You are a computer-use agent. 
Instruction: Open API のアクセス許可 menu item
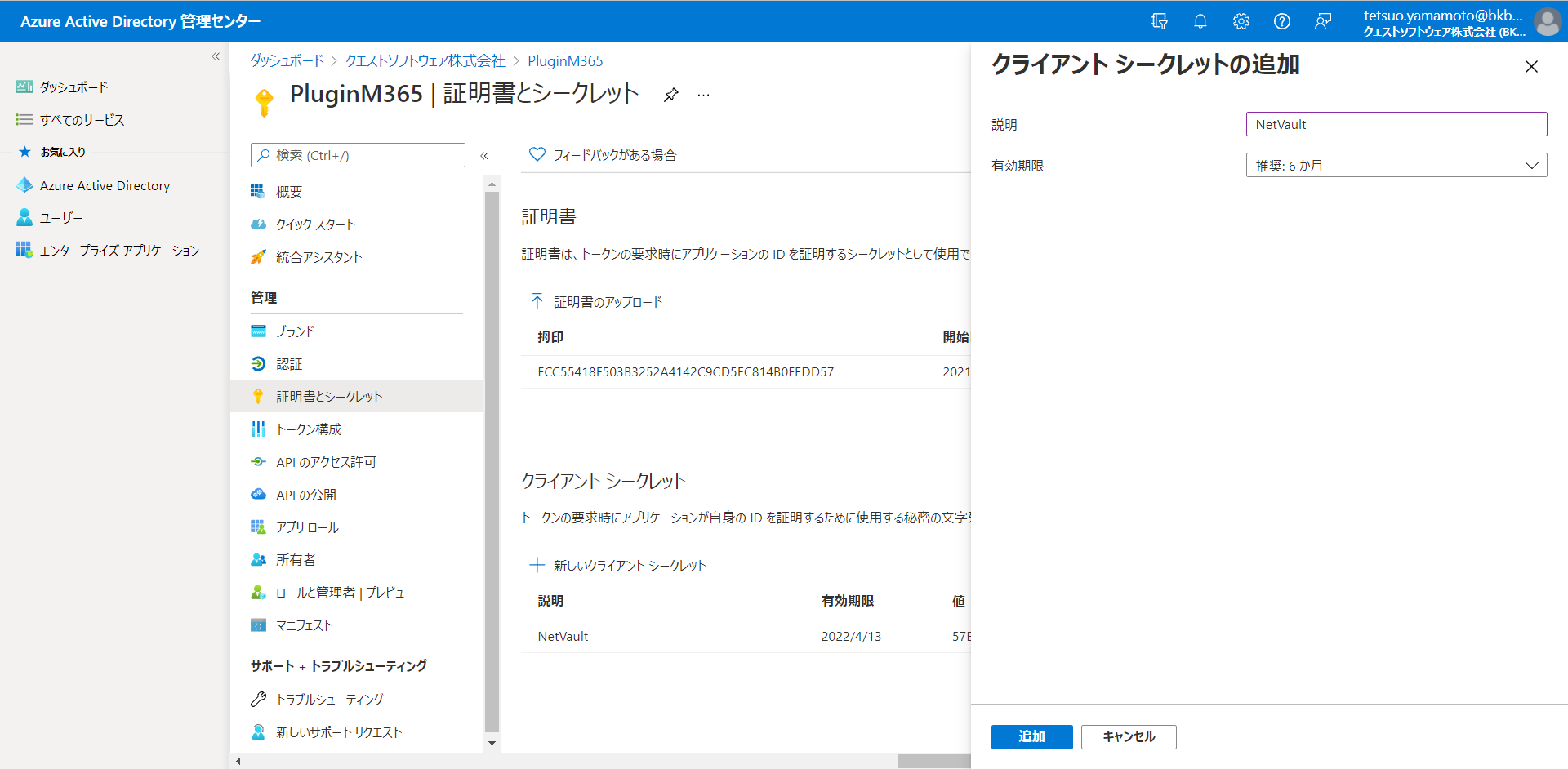(x=357, y=461)
